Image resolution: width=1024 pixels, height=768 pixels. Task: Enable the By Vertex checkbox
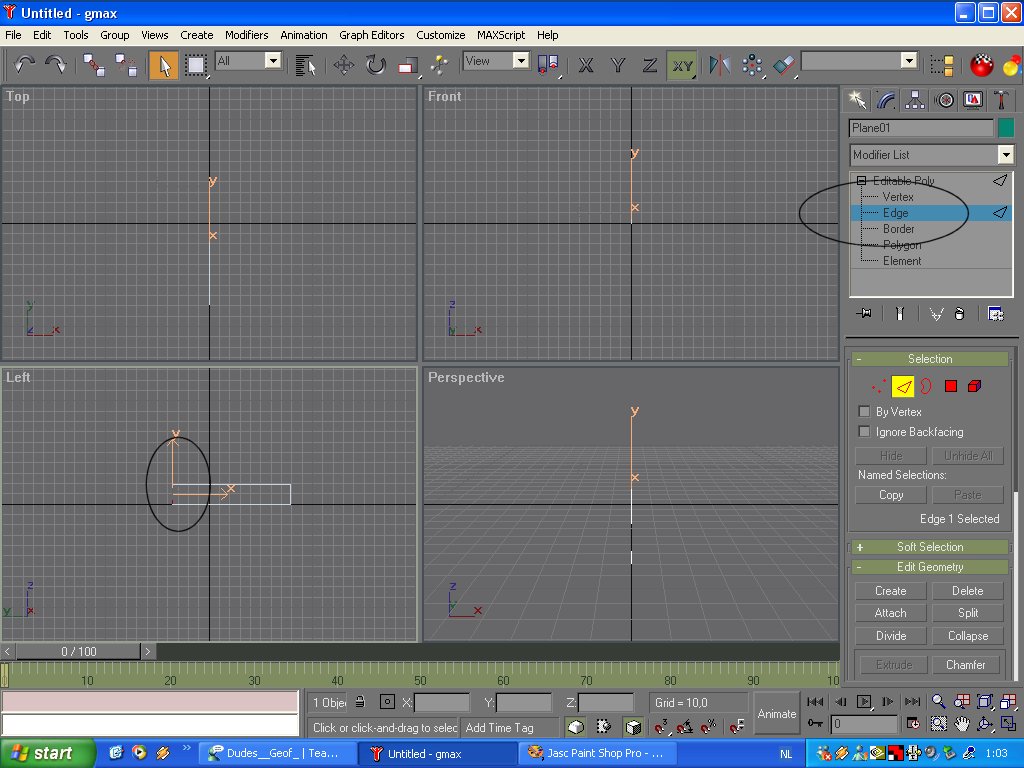865,412
